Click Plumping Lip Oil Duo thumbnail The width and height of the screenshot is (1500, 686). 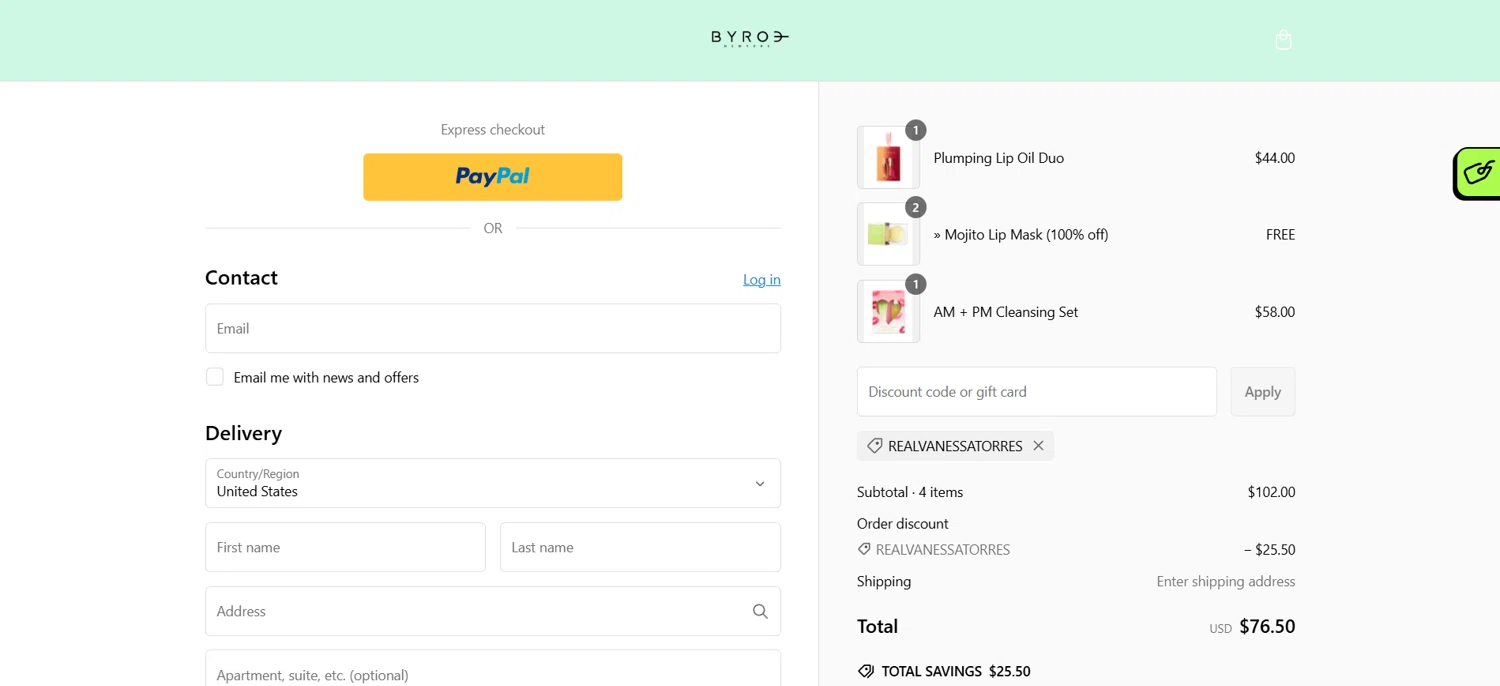[x=888, y=158]
